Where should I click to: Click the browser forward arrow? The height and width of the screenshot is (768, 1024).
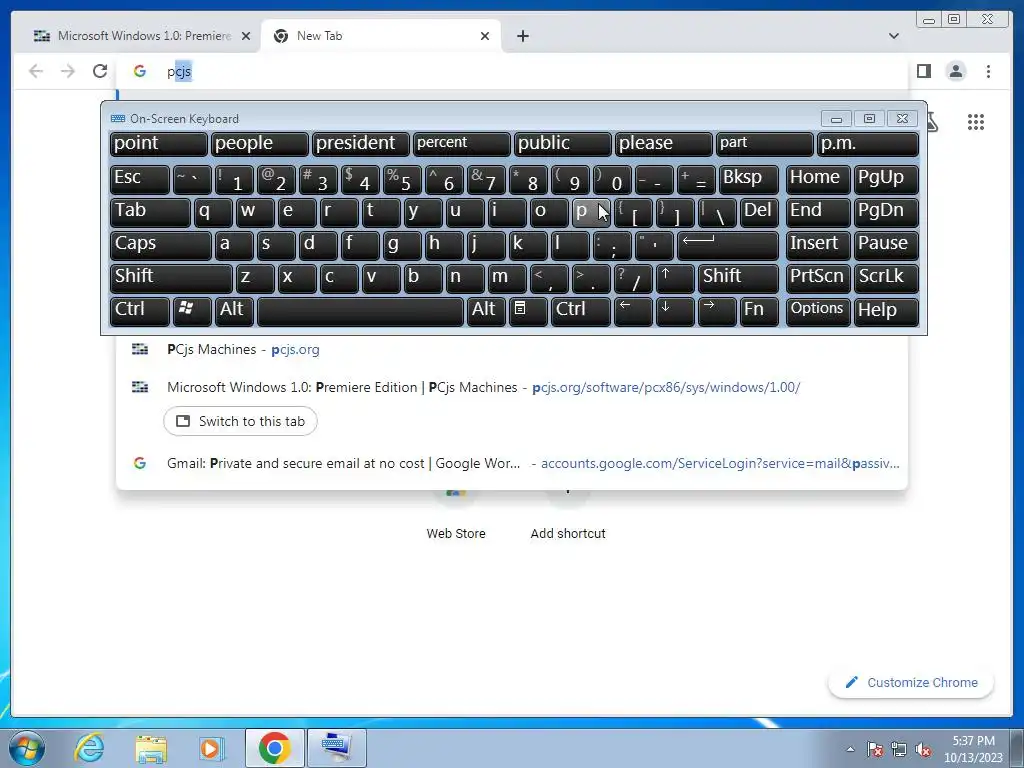click(68, 71)
